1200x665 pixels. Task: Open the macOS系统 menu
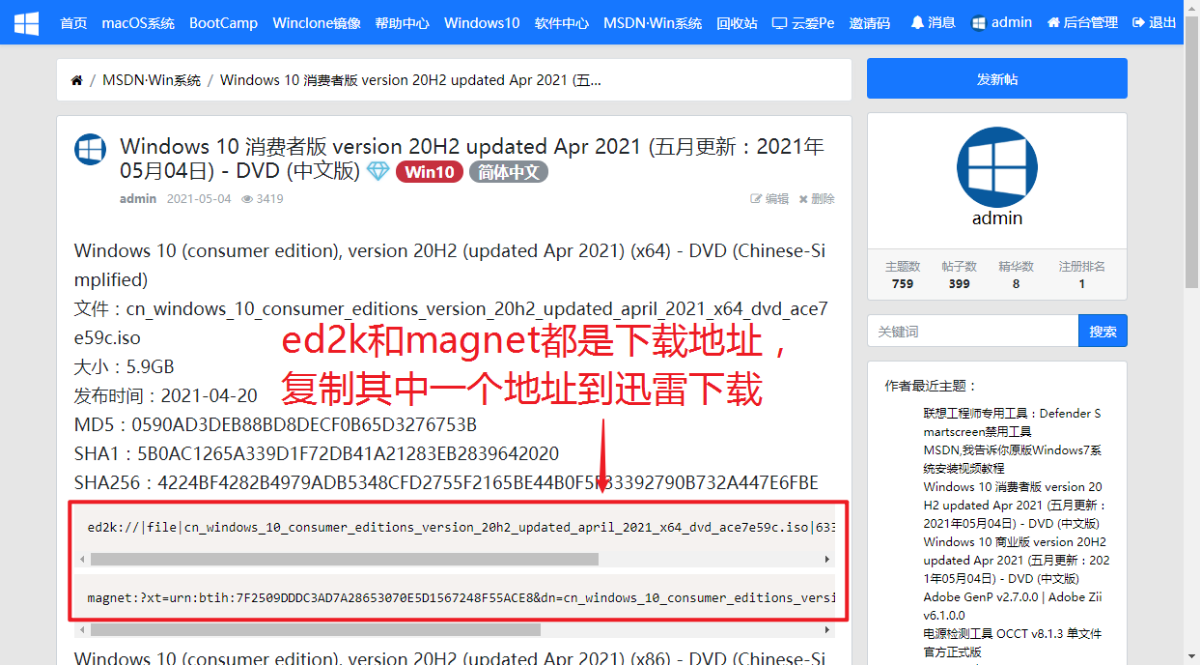pyautogui.click(x=138, y=22)
